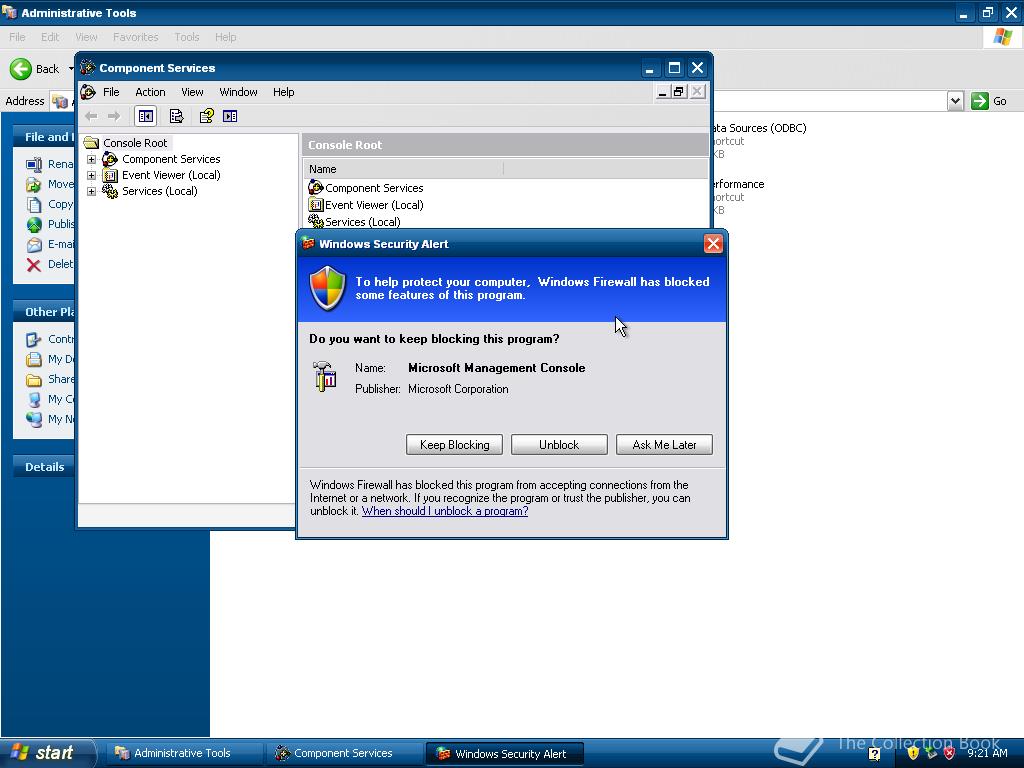Click the Help toolbar icon
1024x768 pixels.
(x=206, y=116)
